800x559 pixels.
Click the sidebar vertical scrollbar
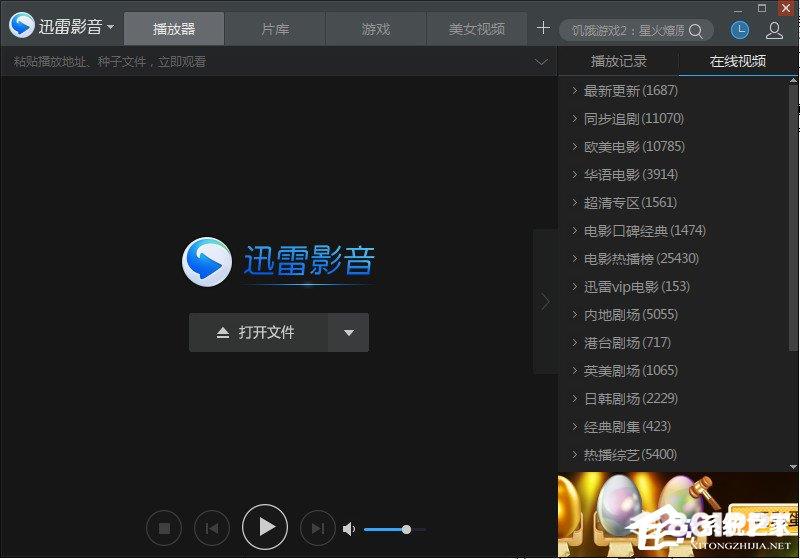[793, 218]
